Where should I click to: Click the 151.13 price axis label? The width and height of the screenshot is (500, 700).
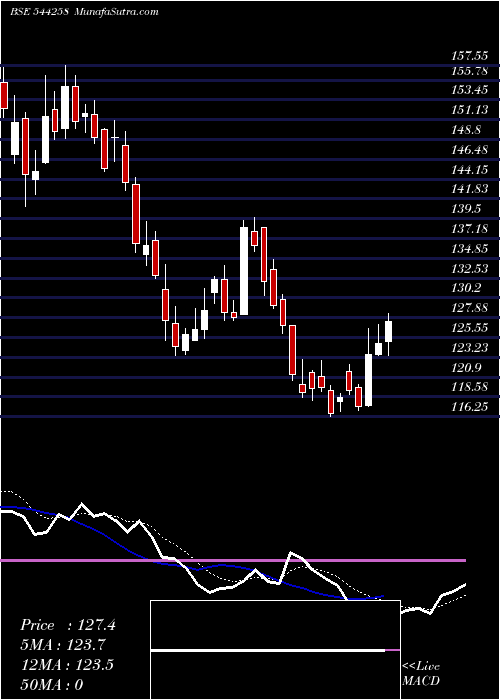(470, 110)
